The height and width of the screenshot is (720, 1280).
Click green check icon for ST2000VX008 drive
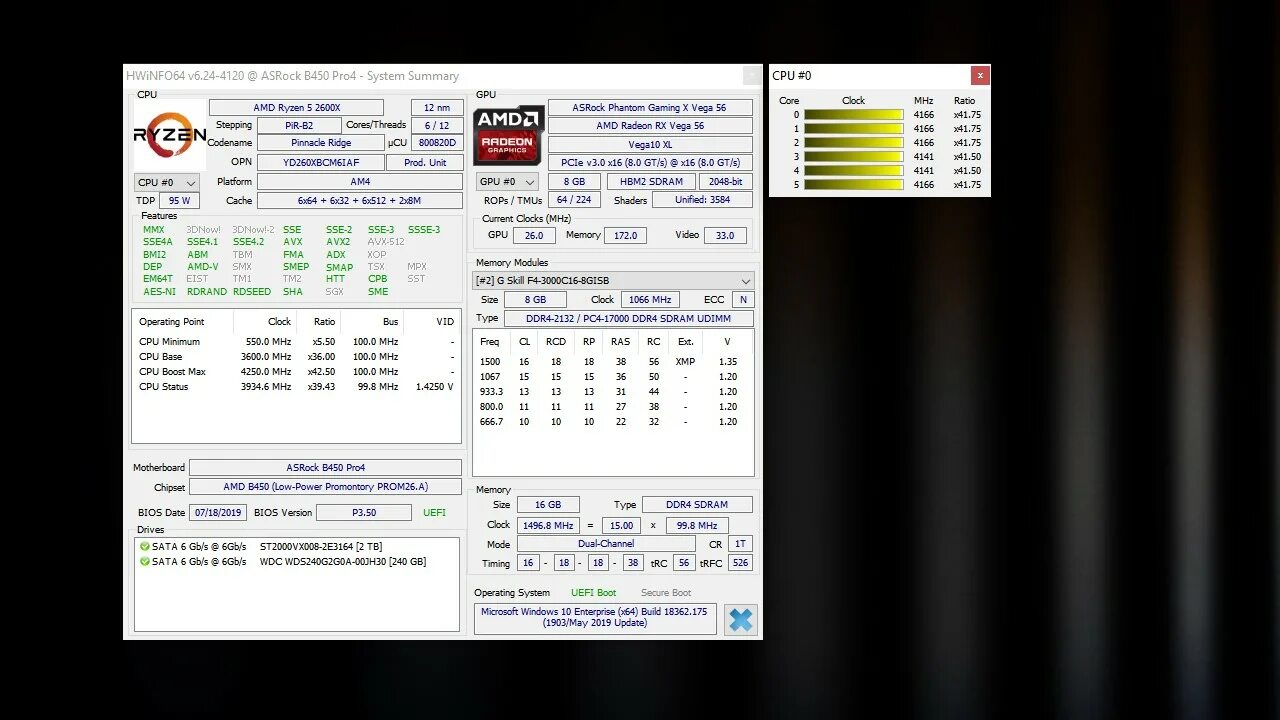[145, 547]
